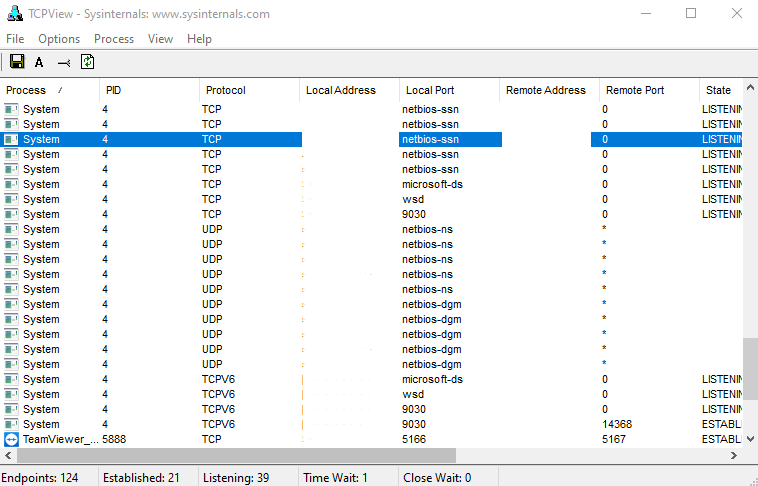Open the Options menu
758x486 pixels.
point(59,39)
